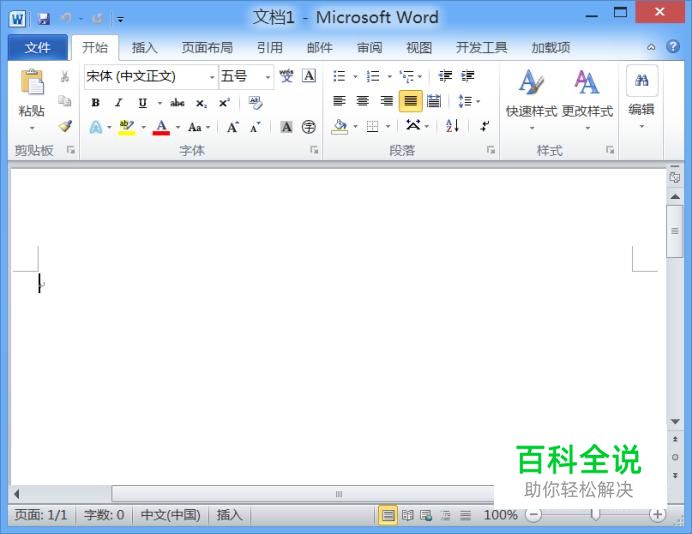This screenshot has height=534, width=692.
Task: Cut selection with the scissors icon
Action: tap(65, 76)
